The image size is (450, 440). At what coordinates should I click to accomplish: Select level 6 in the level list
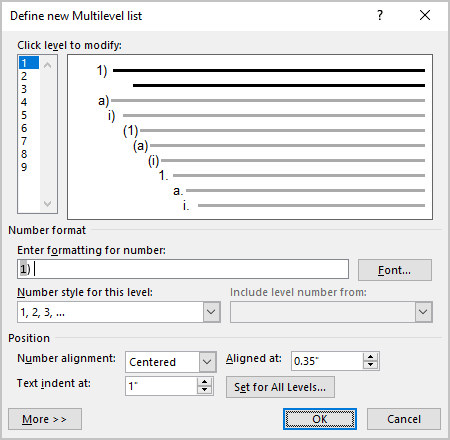pyautogui.click(x=29, y=128)
